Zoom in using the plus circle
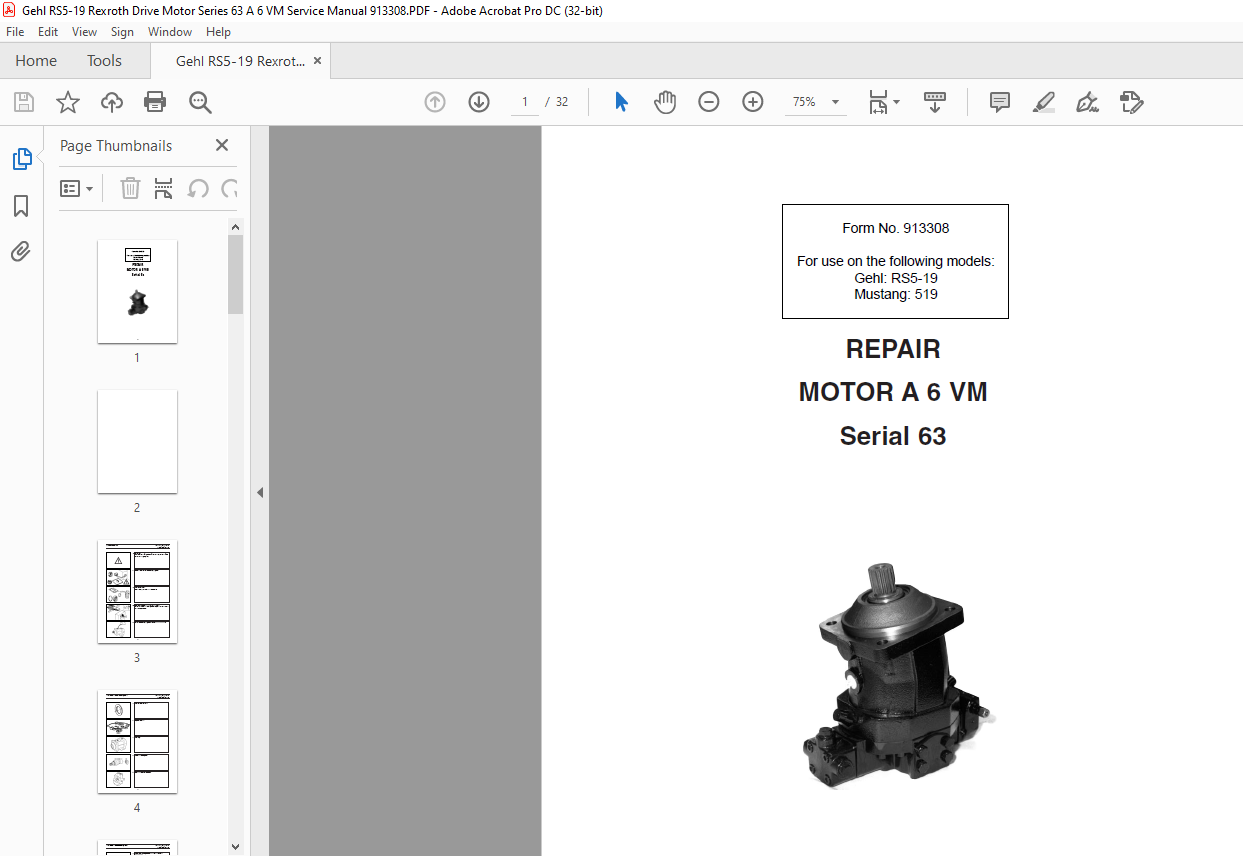1243x856 pixels. tap(753, 102)
